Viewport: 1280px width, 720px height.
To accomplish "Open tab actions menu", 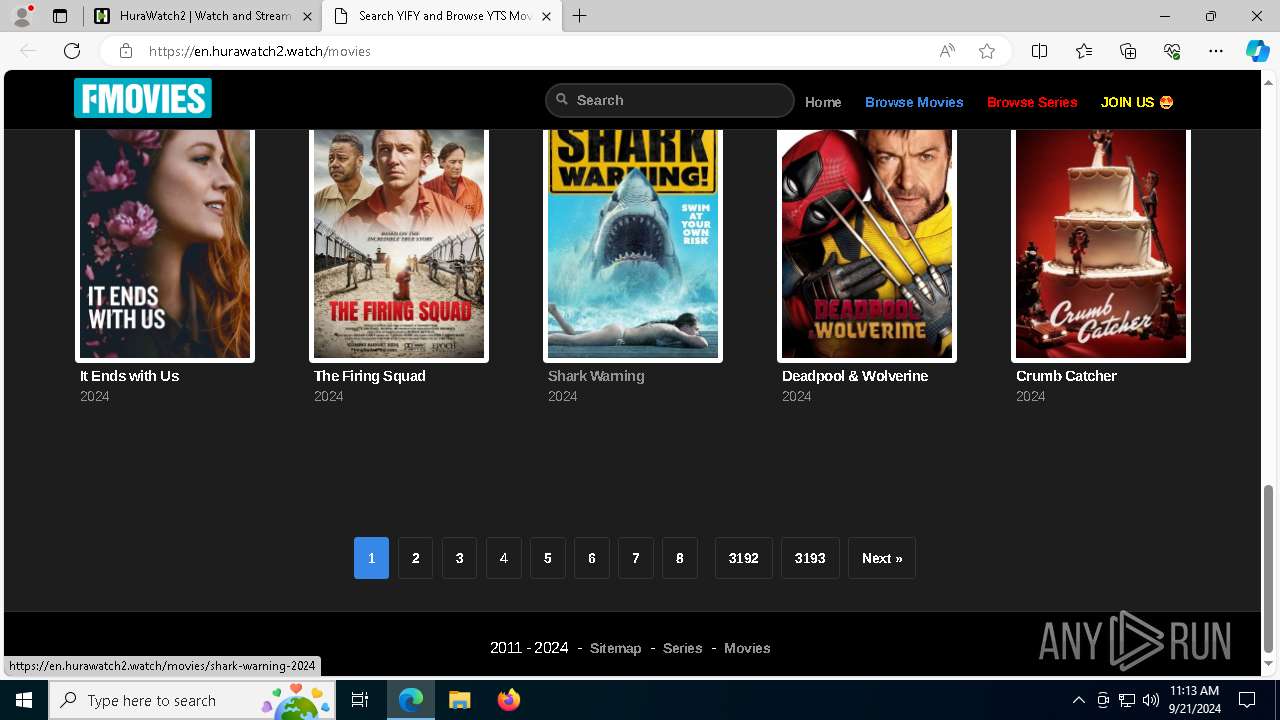I will (x=60, y=16).
